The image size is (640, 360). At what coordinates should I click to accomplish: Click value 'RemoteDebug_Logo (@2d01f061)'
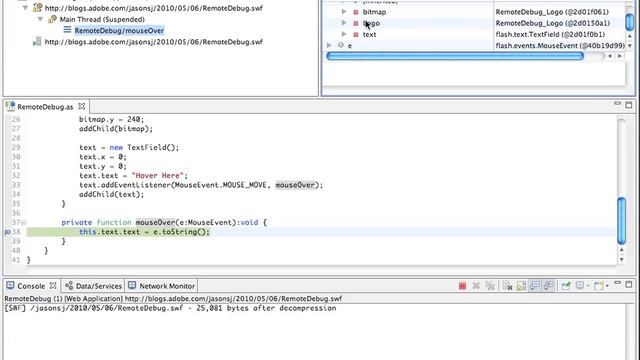tap(552, 12)
